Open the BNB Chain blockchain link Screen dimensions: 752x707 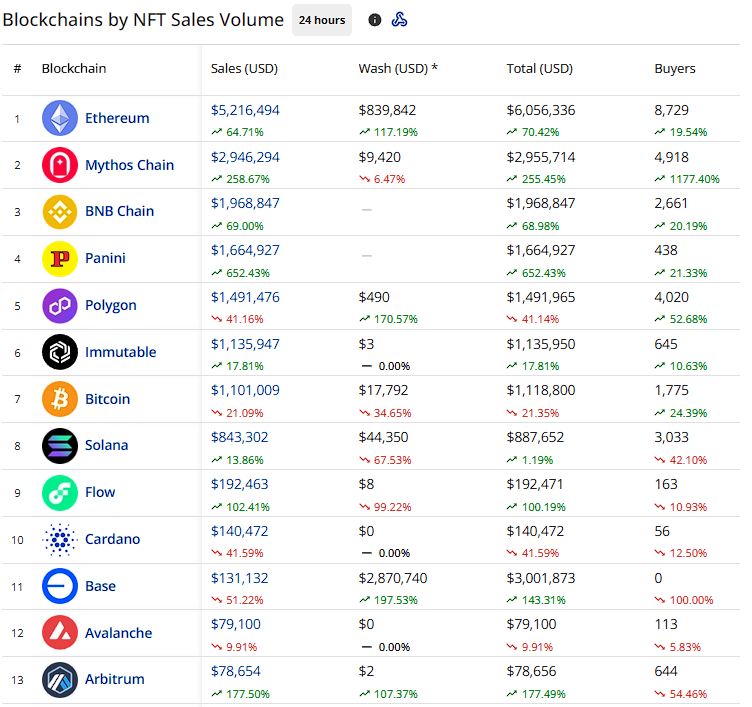point(119,211)
